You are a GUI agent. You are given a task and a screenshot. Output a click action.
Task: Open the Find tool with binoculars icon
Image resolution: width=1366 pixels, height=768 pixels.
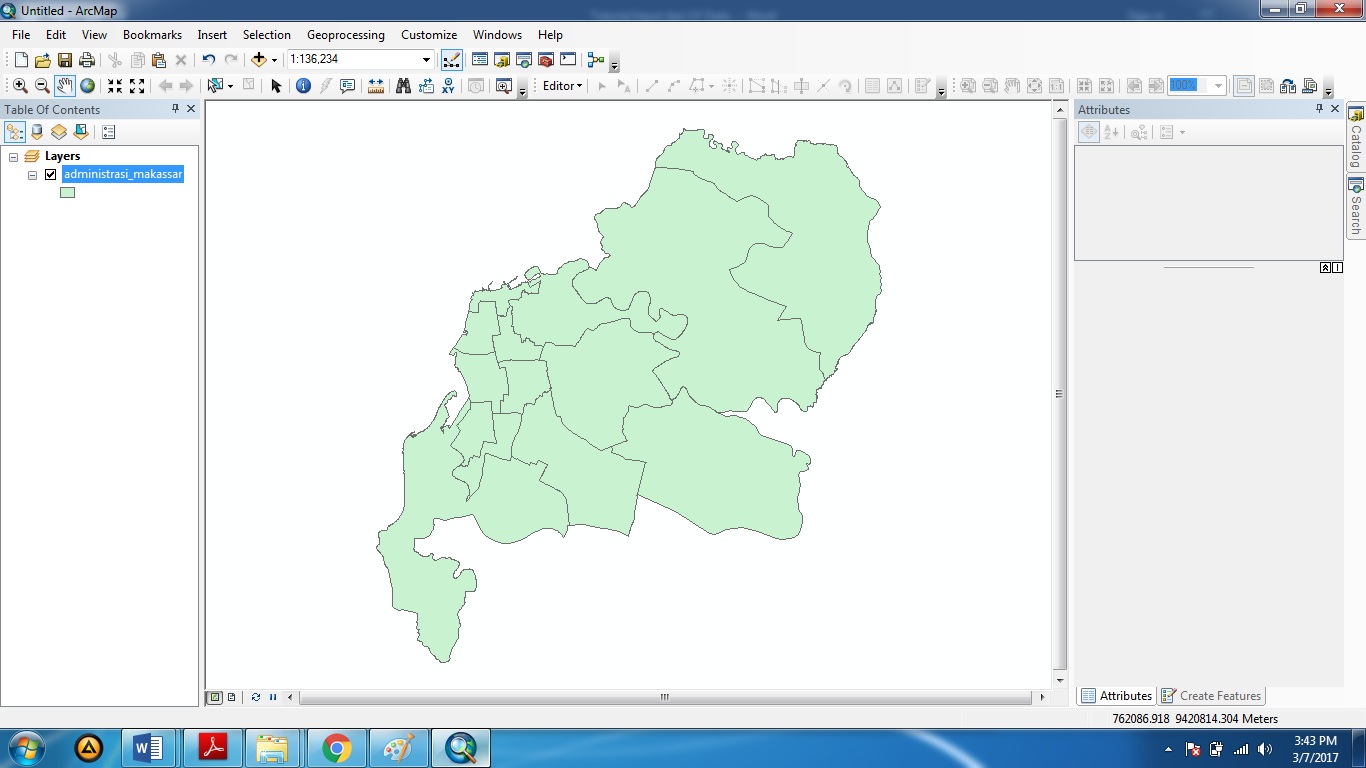pyautogui.click(x=402, y=85)
